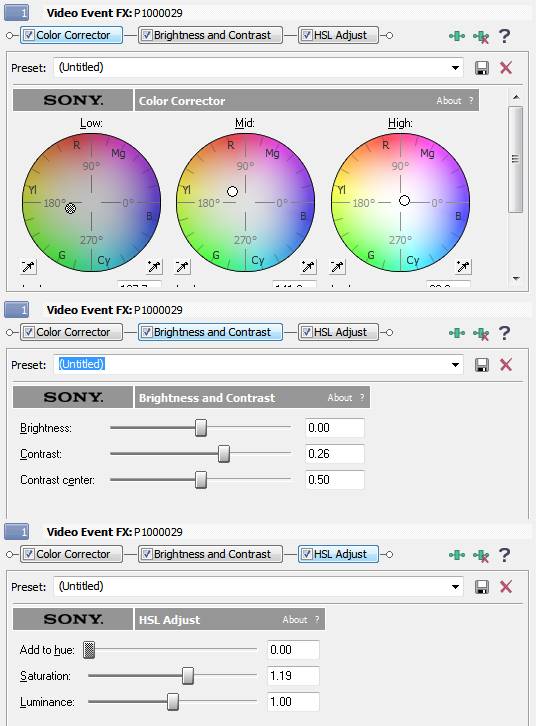Click the Low color wheel point handle
This screenshot has height=726, width=536.
(70, 208)
